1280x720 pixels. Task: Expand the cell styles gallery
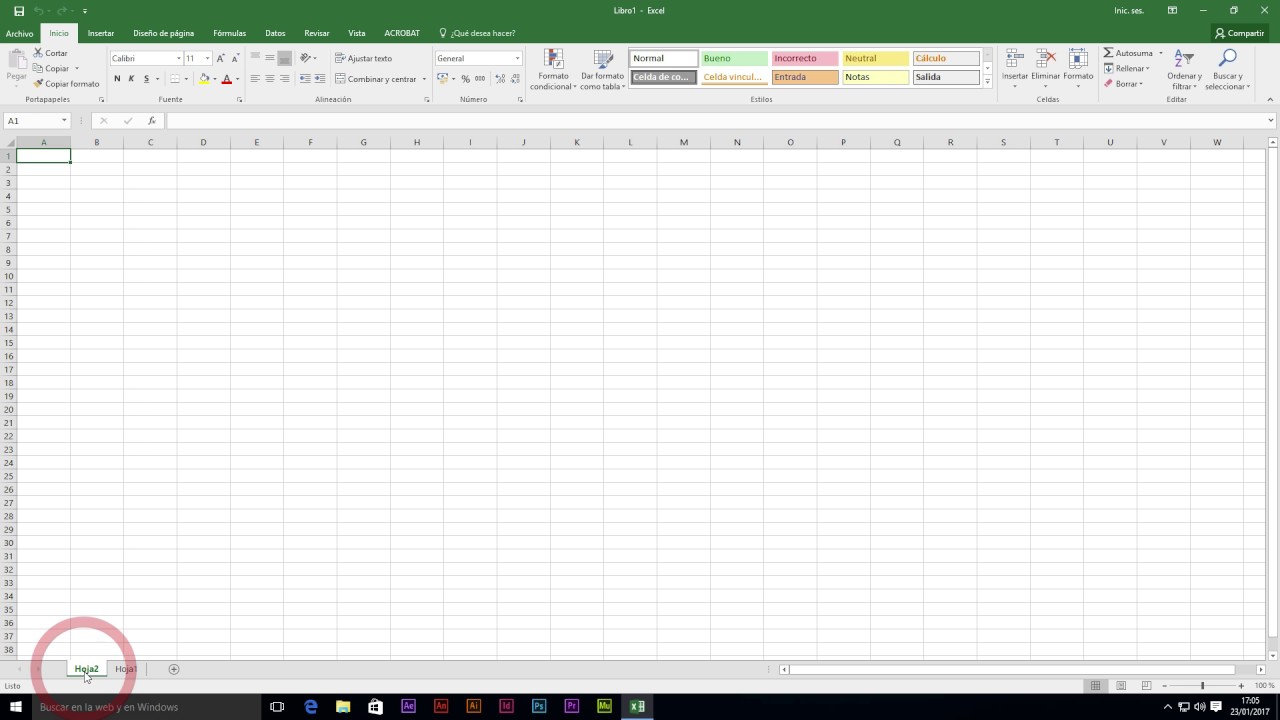pyautogui.click(x=987, y=82)
